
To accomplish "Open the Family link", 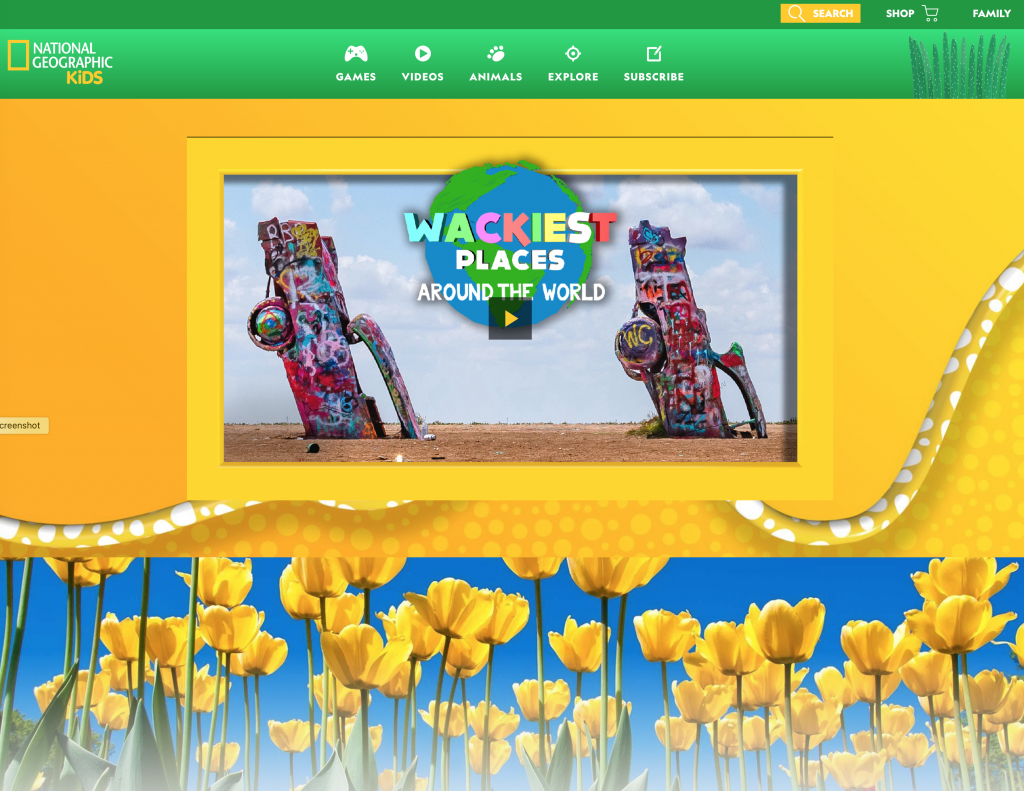I will point(992,13).
